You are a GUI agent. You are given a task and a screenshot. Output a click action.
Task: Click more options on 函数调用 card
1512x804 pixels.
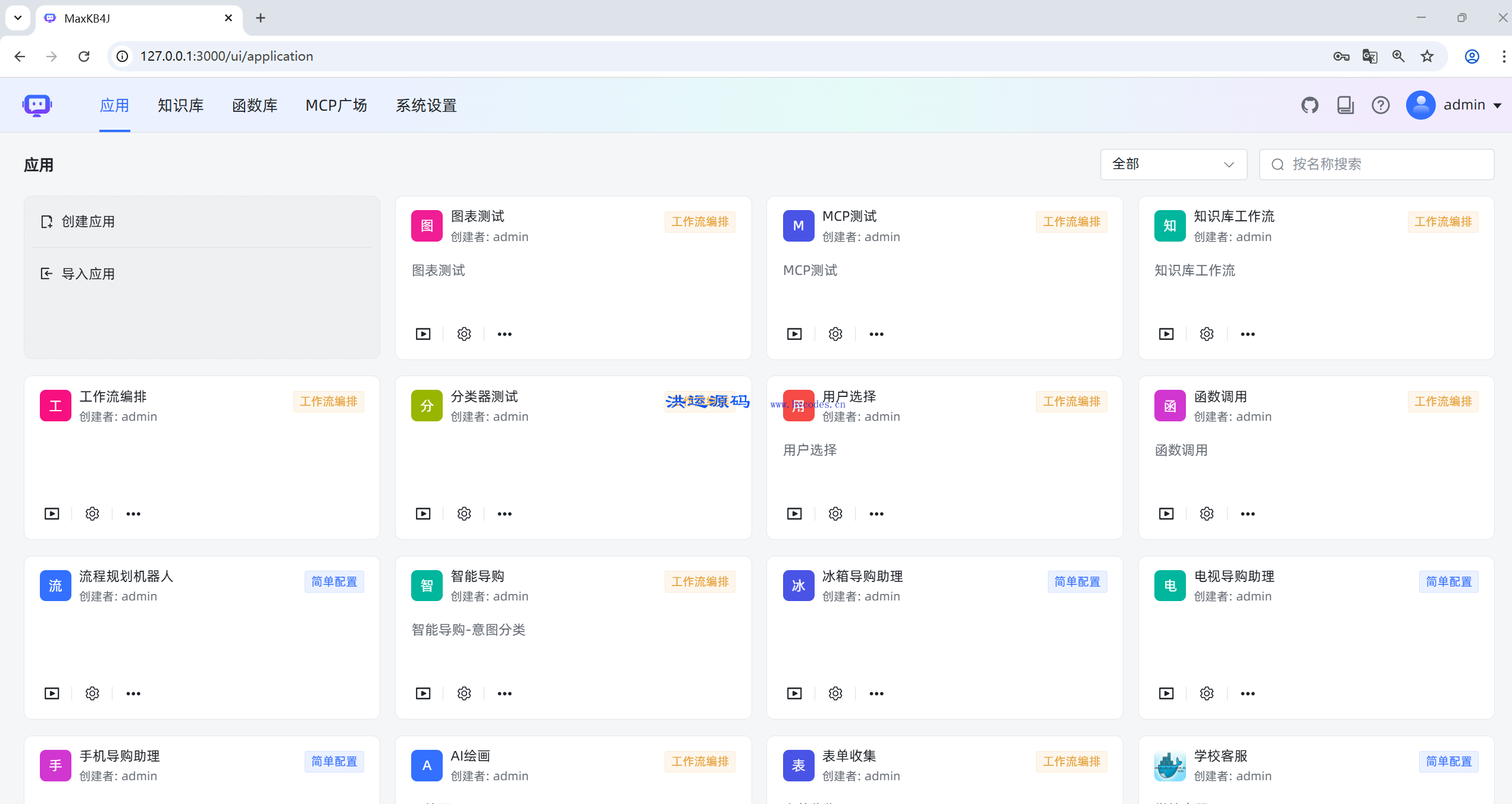point(1248,514)
